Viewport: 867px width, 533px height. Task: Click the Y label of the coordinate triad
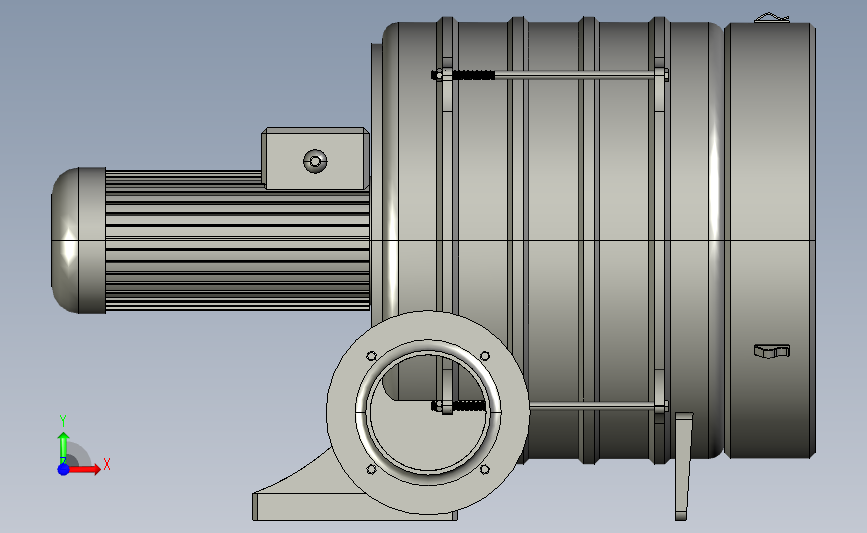click(x=63, y=421)
